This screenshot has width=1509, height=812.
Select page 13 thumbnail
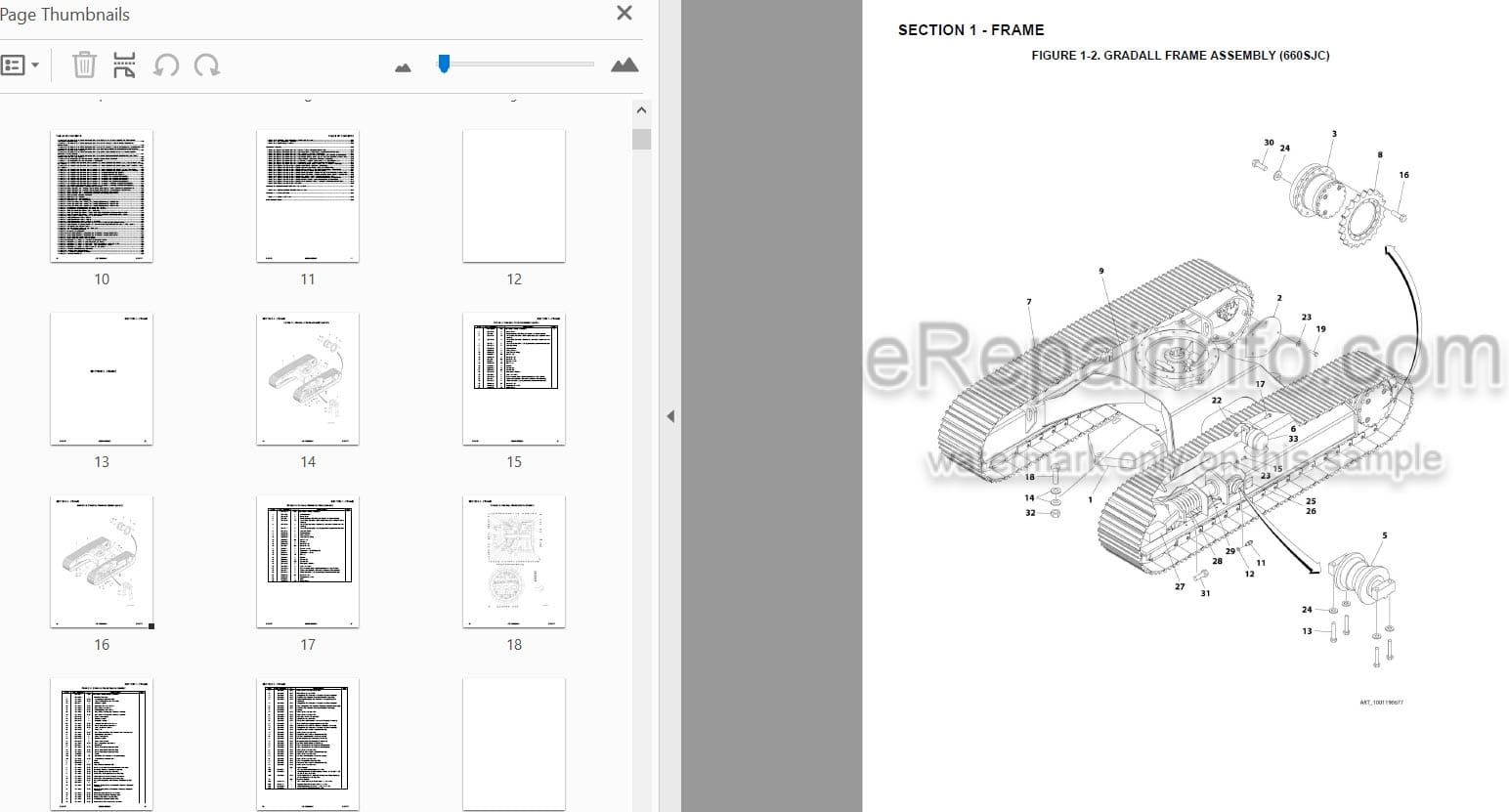pos(102,379)
